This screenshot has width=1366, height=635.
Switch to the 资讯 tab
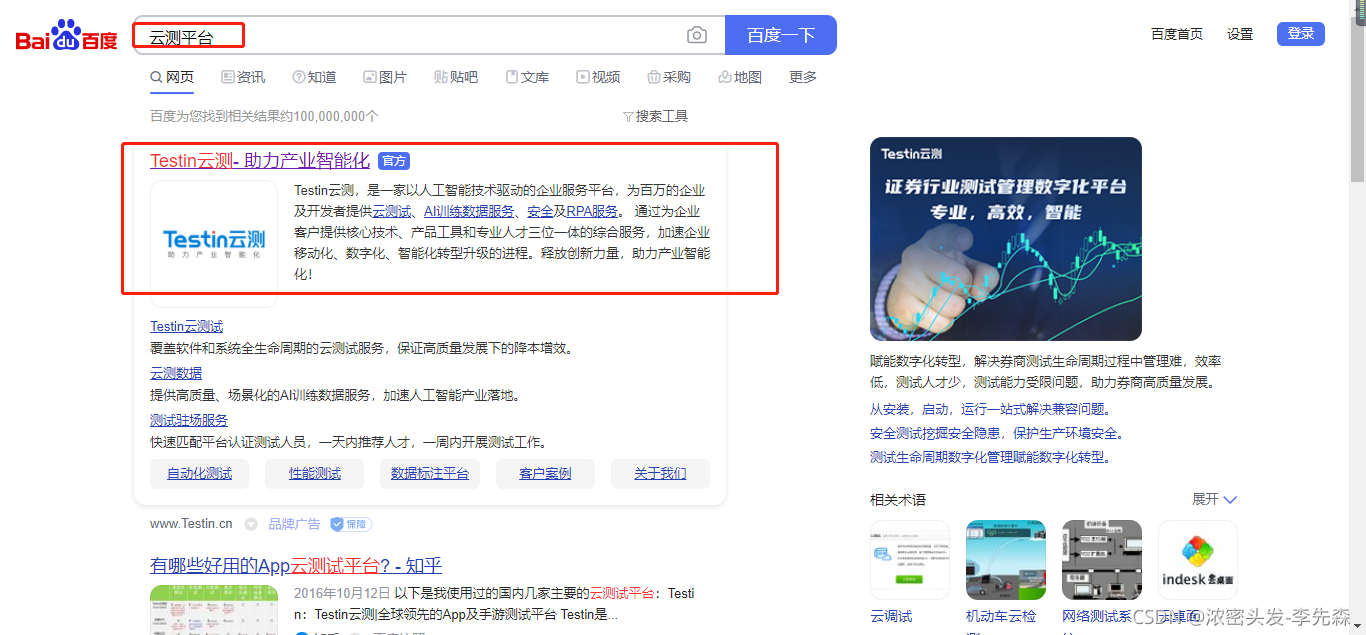pos(243,77)
